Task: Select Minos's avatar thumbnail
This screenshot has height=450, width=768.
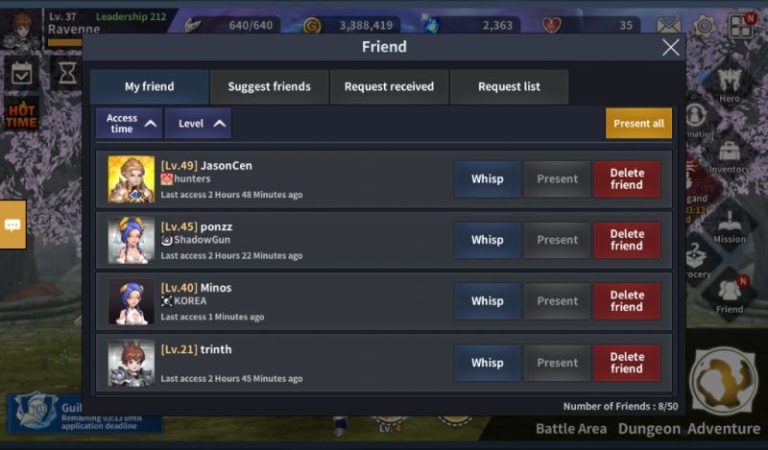Action: [131, 302]
